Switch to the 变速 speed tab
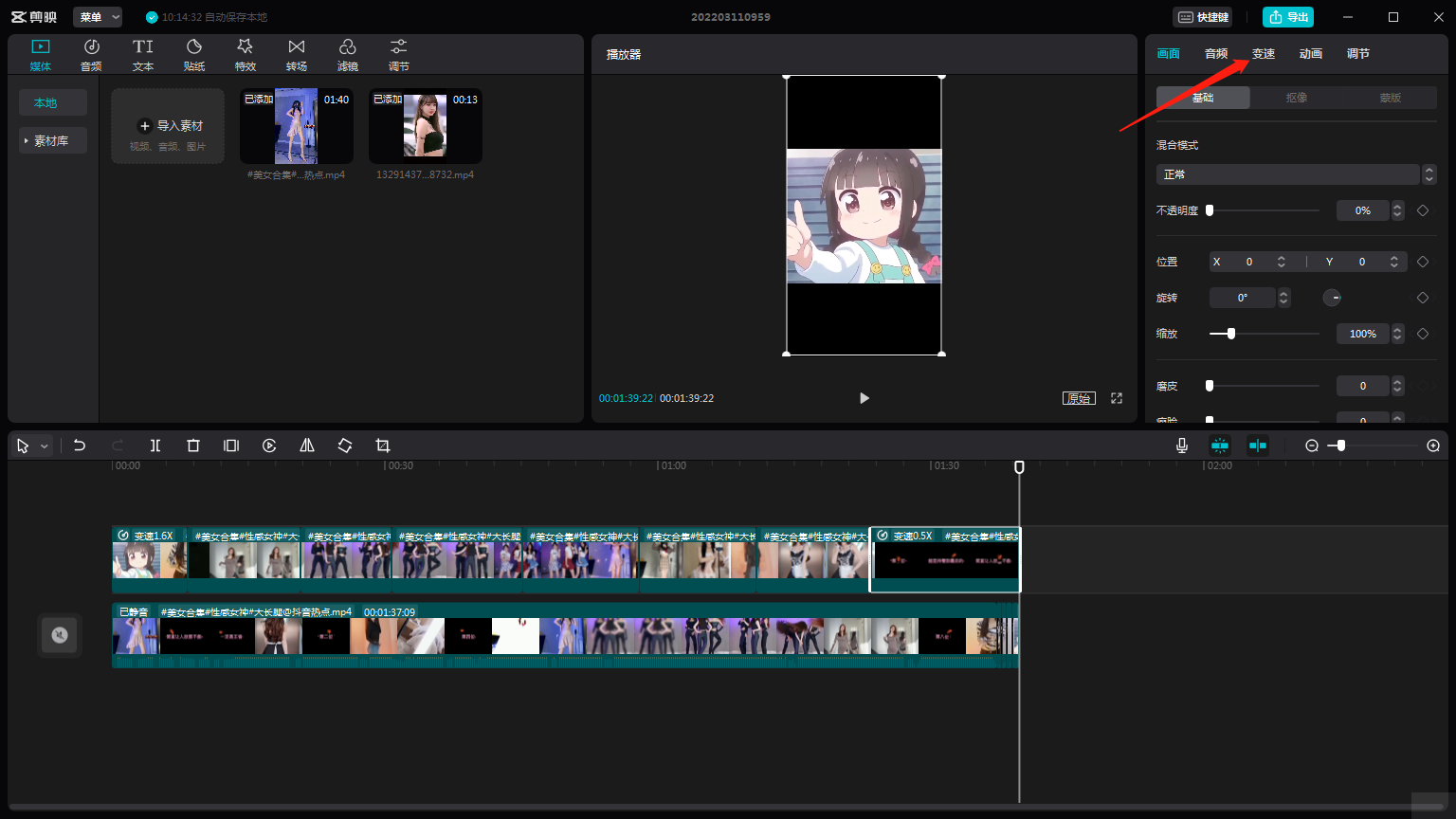 [1264, 54]
